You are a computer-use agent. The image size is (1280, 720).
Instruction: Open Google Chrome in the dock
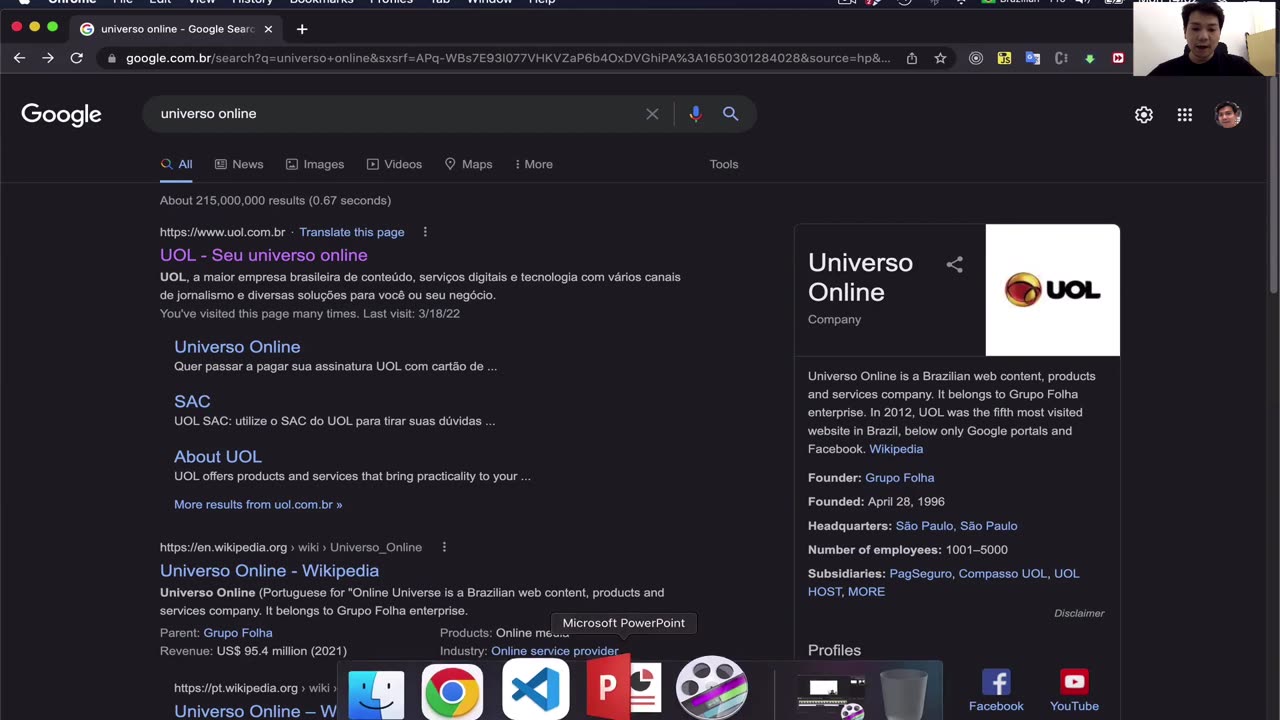click(x=452, y=690)
